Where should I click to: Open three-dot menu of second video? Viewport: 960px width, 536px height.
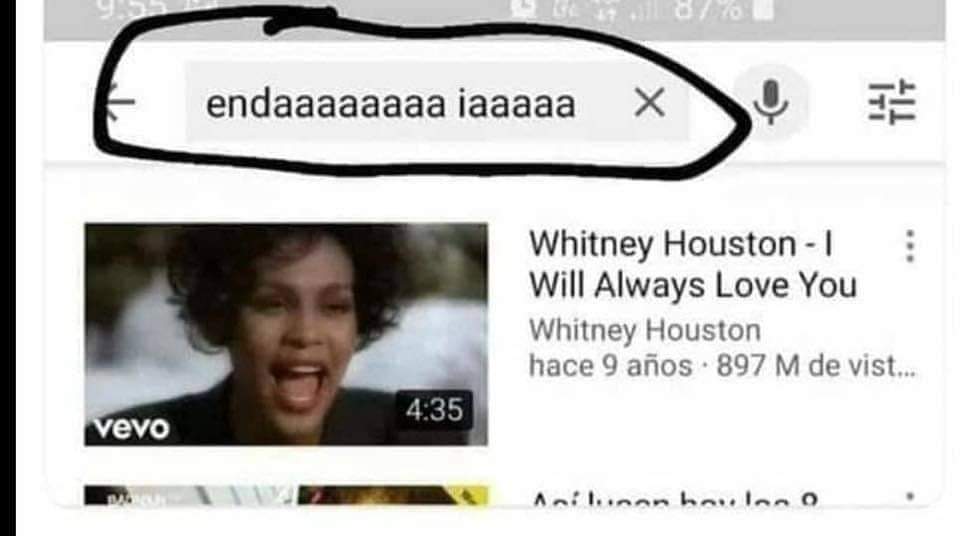(x=910, y=498)
